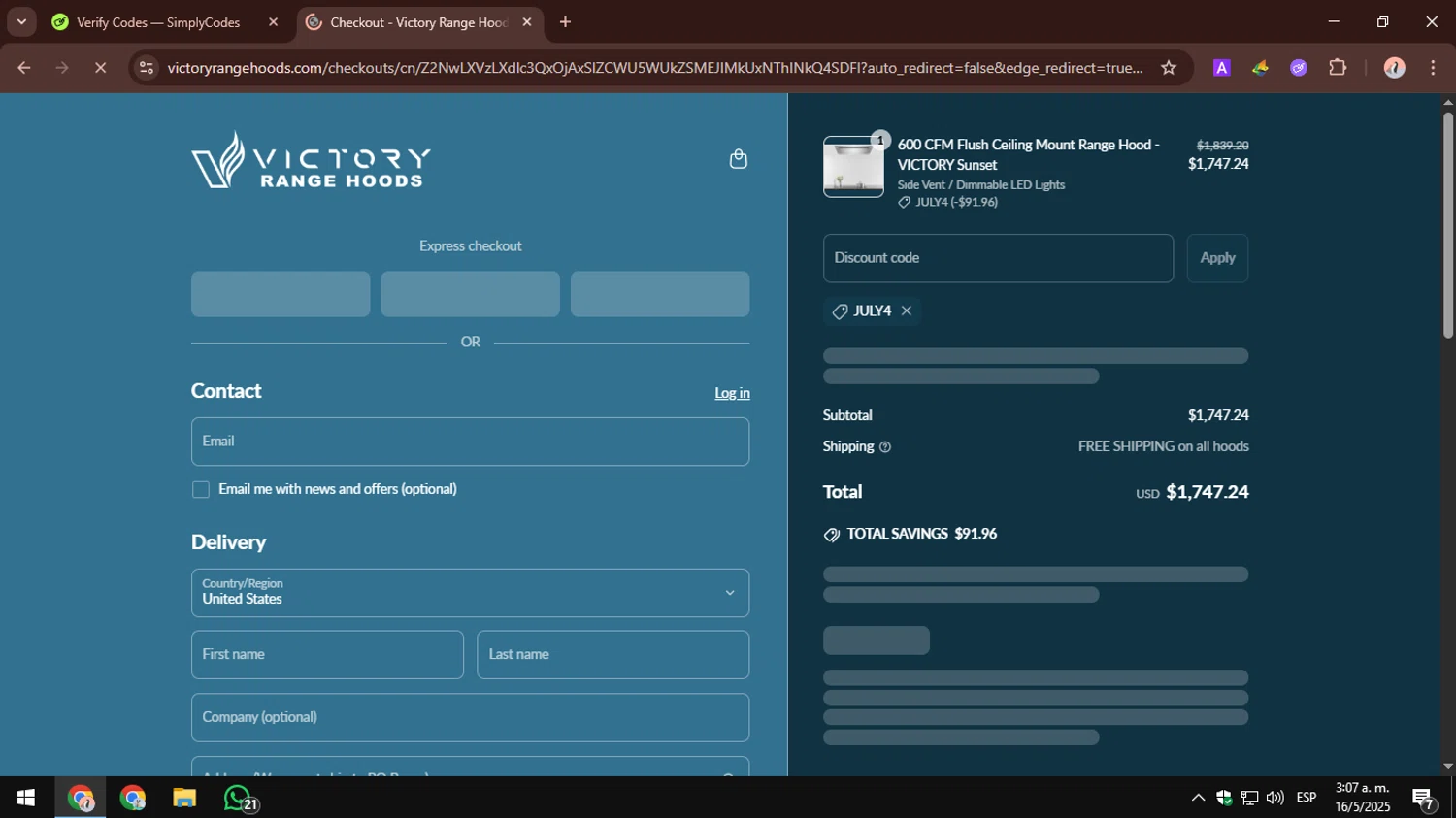This screenshot has height=818, width=1456.
Task: Go back to the previous page
Action: pos(24,68)
